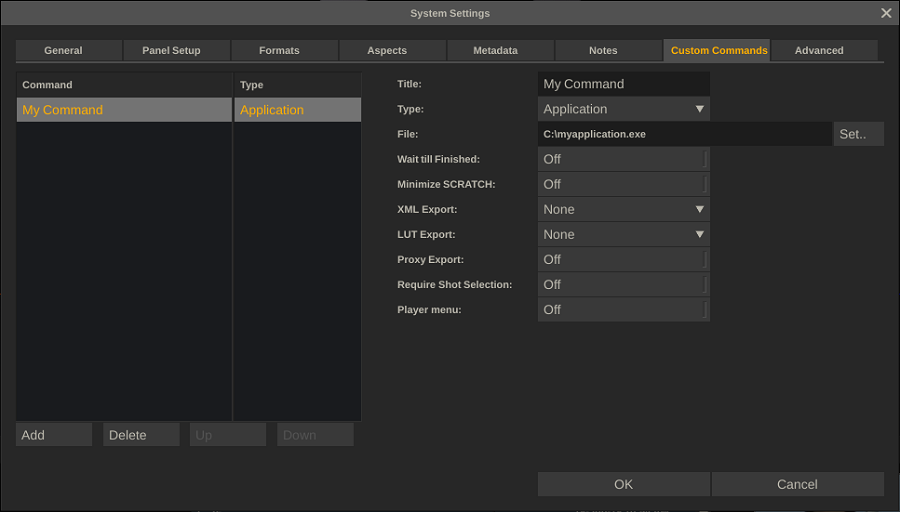Open the Type dropdown showing Application
The width and height of the screenshot is (900, 512).
point(623,109)
